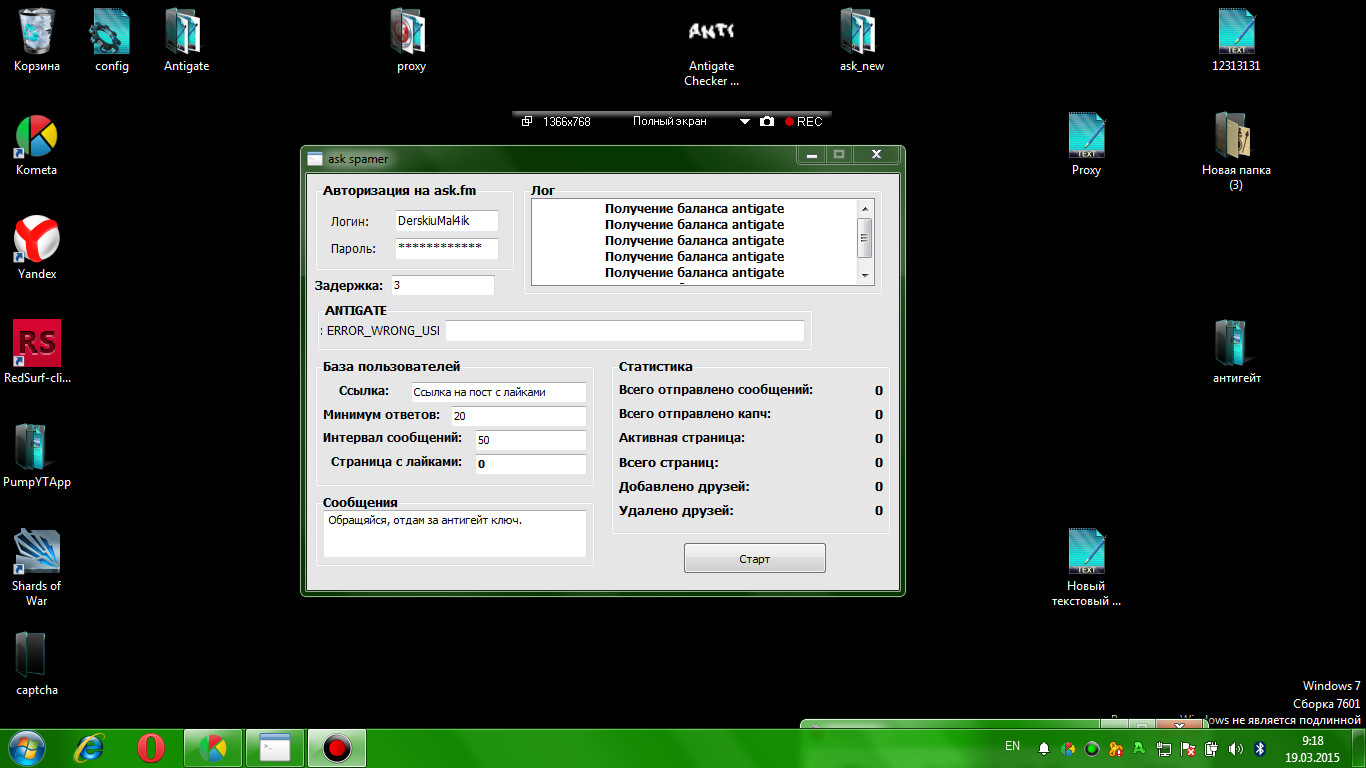Select the PumpYTApp desktop icon

(x=37, y=456)
